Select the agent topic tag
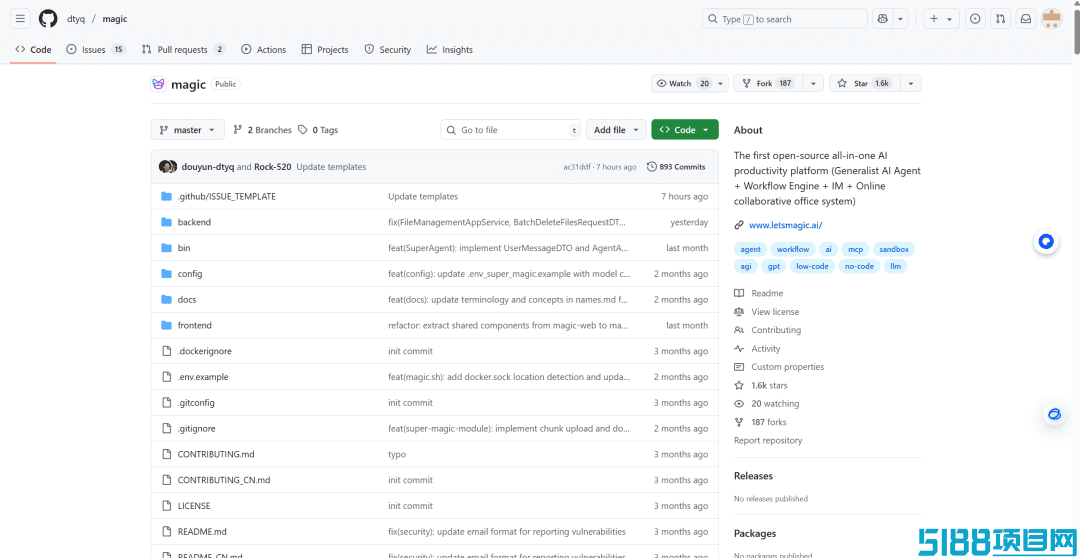This screenshot has height=558, width=1080. point(751,249)
